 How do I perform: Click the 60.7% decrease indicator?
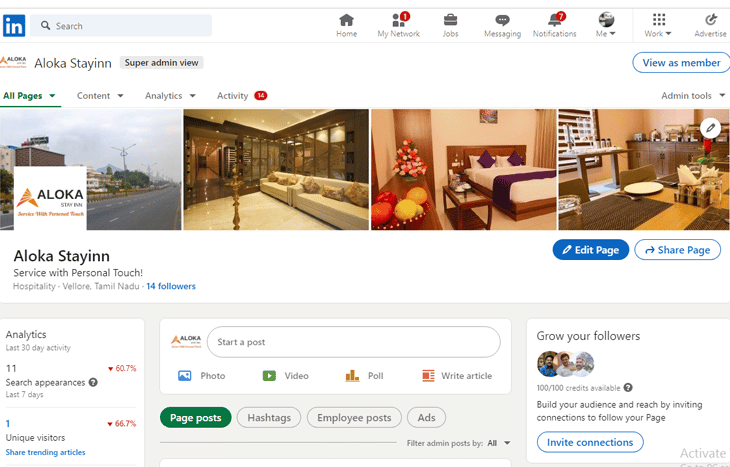click(x=122, y=368)
